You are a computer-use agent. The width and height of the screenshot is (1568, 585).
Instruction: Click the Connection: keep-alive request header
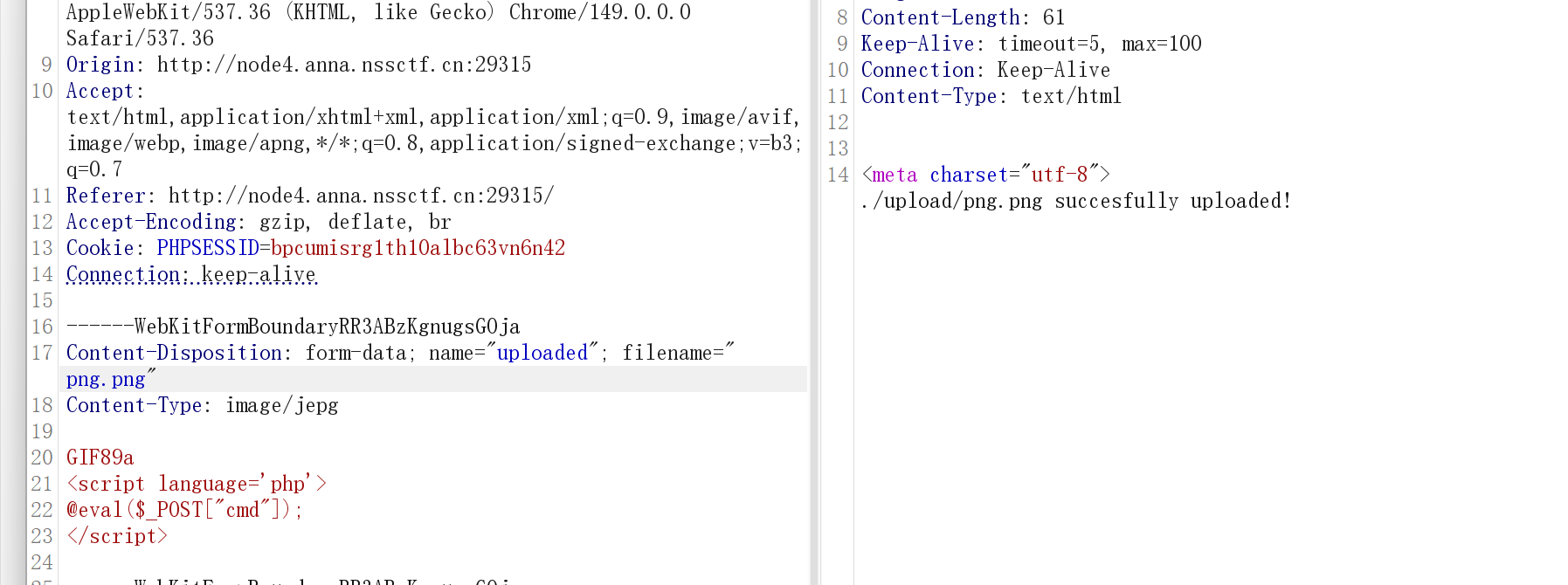[191, 274]
